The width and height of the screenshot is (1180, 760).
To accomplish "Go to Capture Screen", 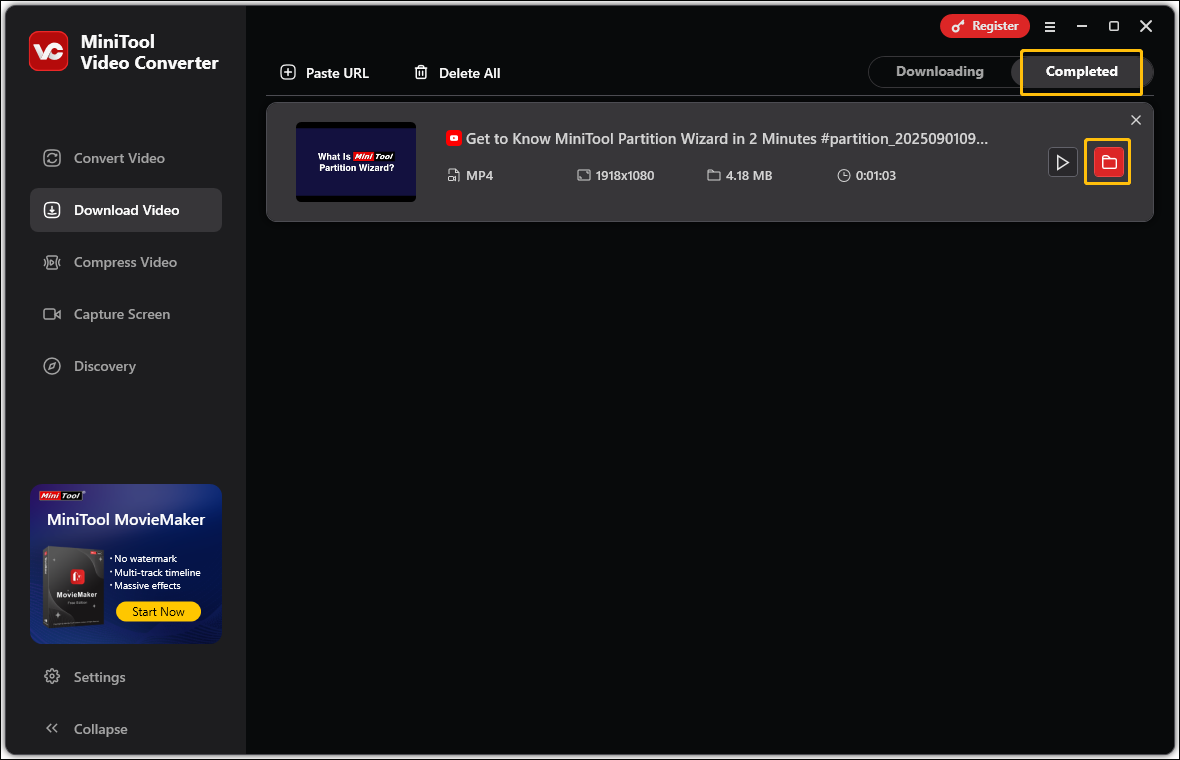I will 126,314.
